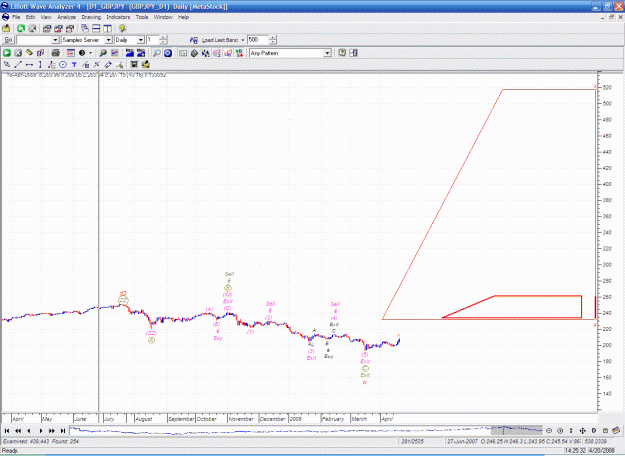Select the pointer arrow drawing tool
Viewport: 625px width, 456px height.
7,64
